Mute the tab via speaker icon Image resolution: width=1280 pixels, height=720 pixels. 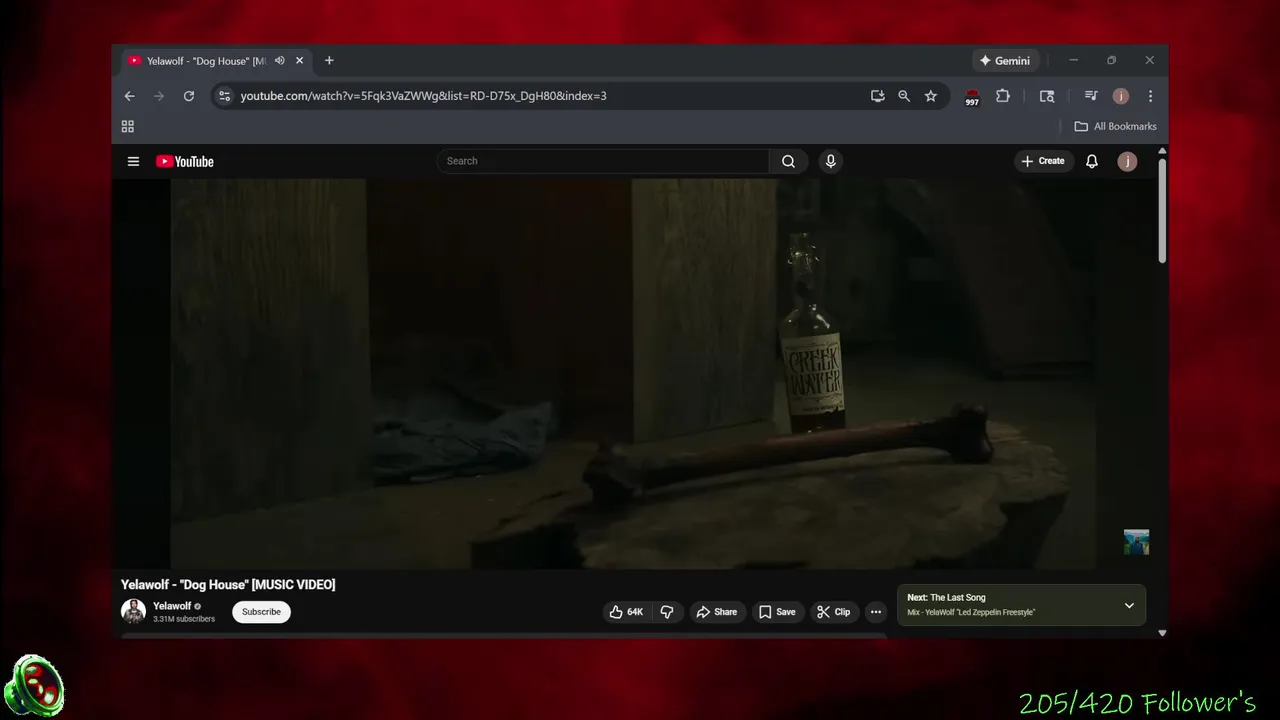point(280,61)
